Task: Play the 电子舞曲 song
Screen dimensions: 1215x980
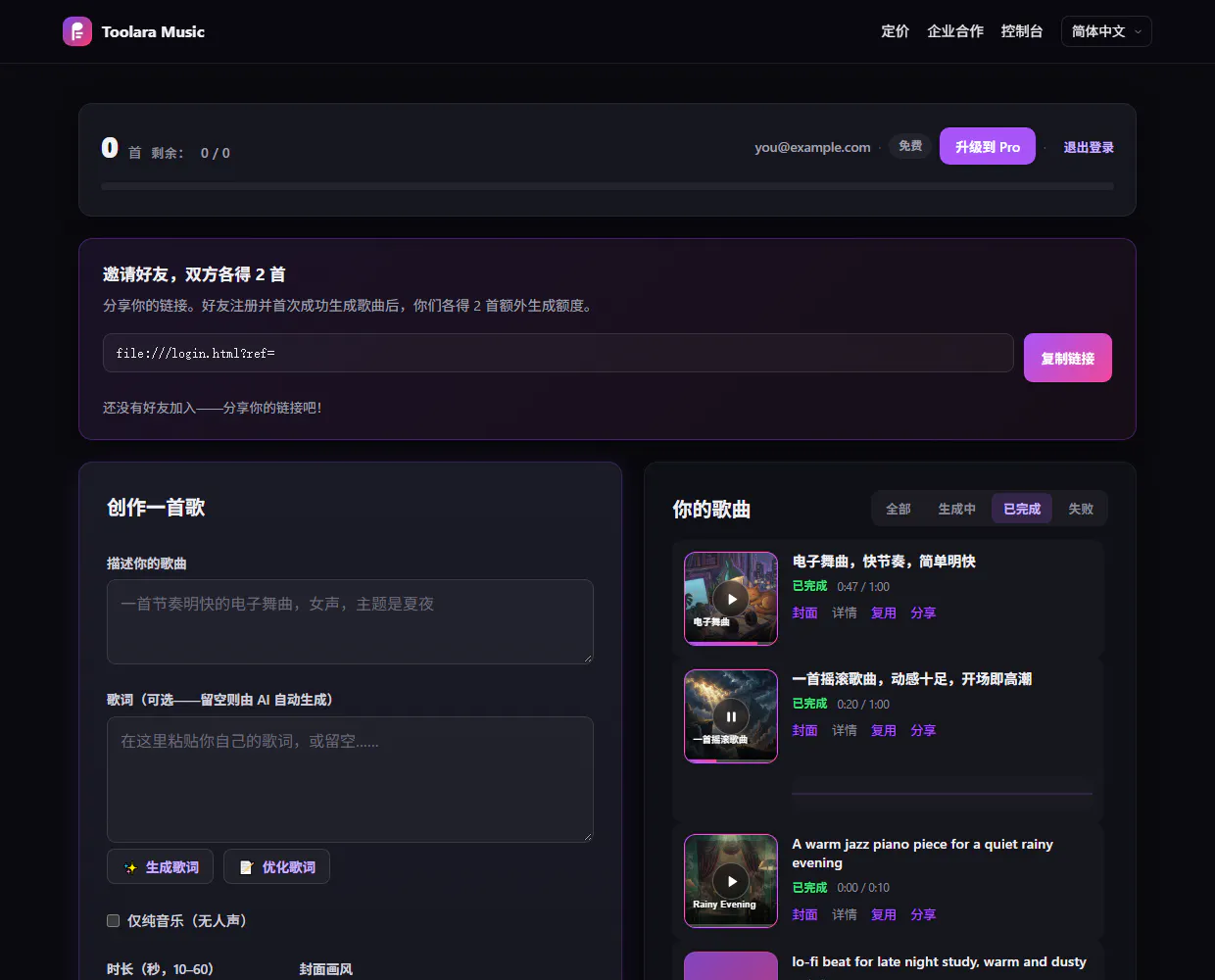Action: tap(731, 599)
